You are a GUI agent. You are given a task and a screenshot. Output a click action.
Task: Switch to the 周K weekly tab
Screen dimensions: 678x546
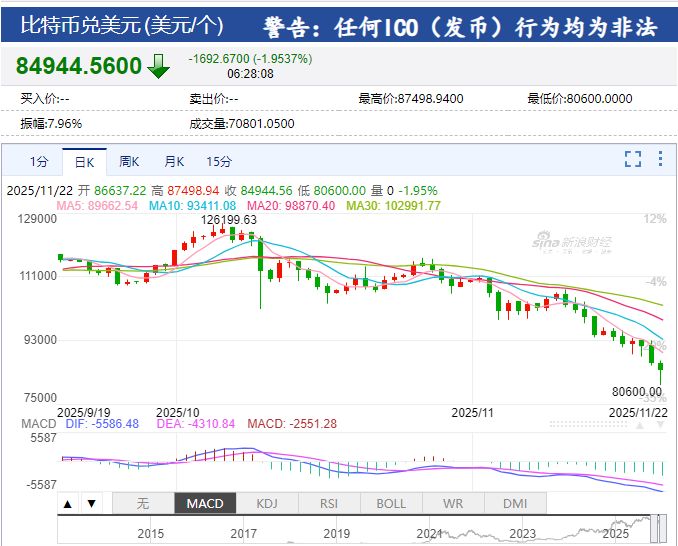(x=129, y=161)
